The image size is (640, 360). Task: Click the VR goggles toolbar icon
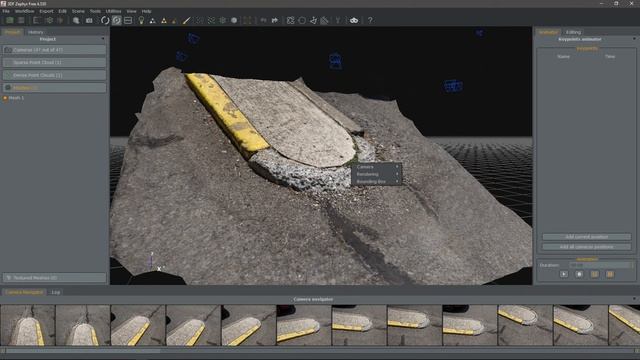(x=354, y=20)
